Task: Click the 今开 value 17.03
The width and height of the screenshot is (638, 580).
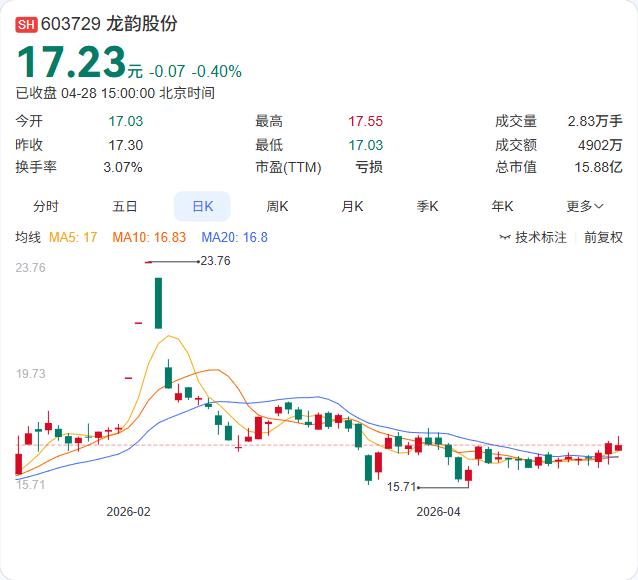Action: coord(126,121)
